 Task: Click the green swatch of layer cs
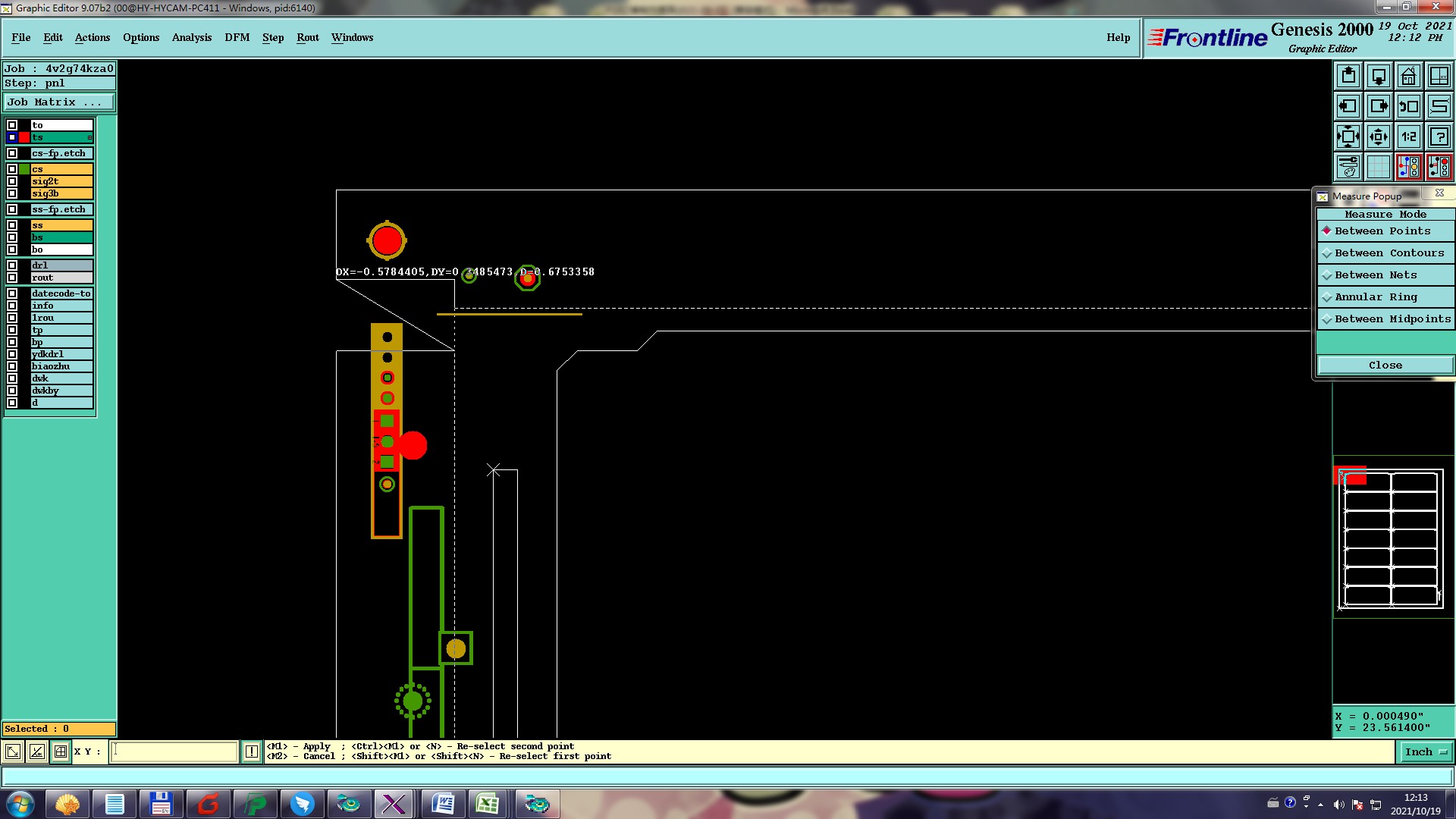pyautogui.click(x=24, y=169)
